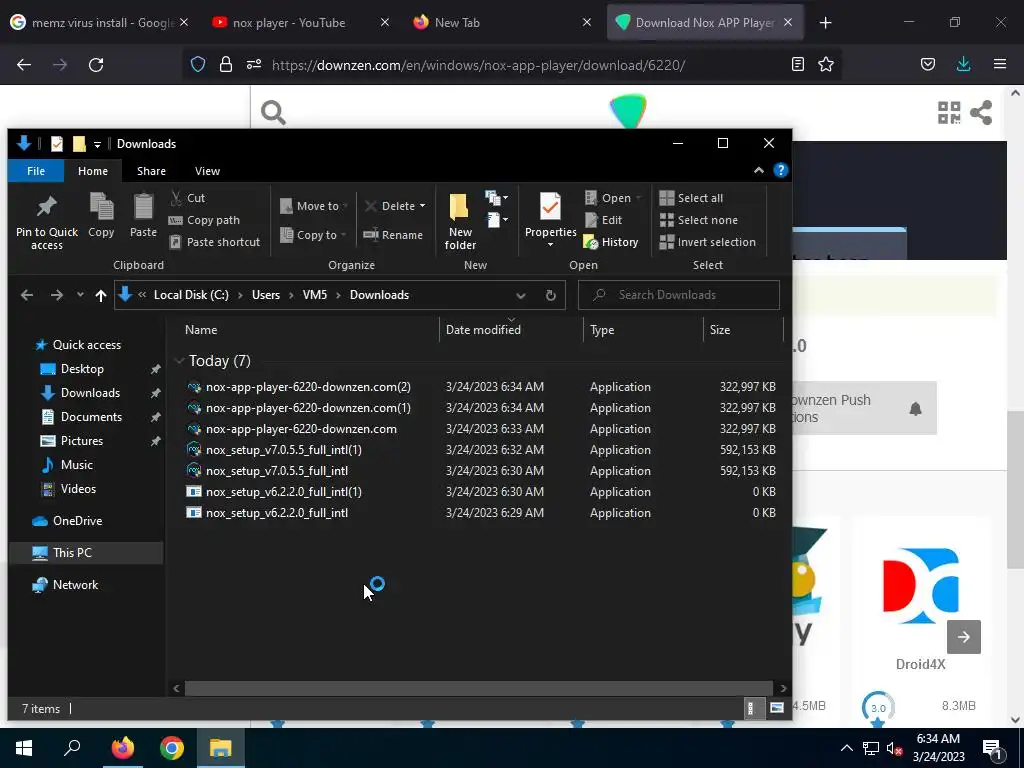Open the Easy access dropdown in ribbon

pyautogui.click(x=496, y=220)
